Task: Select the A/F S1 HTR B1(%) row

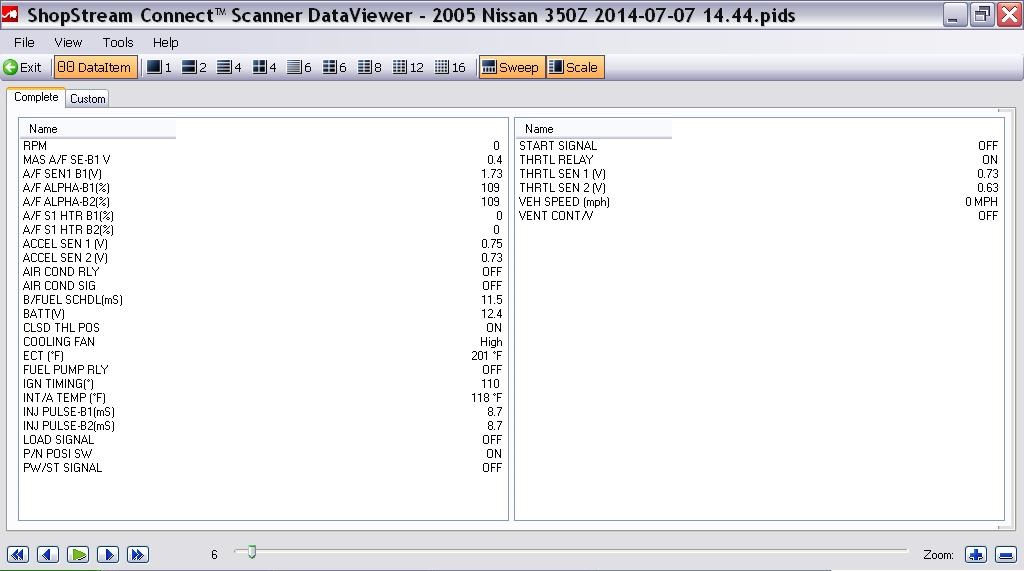Action: click(263, 216)
